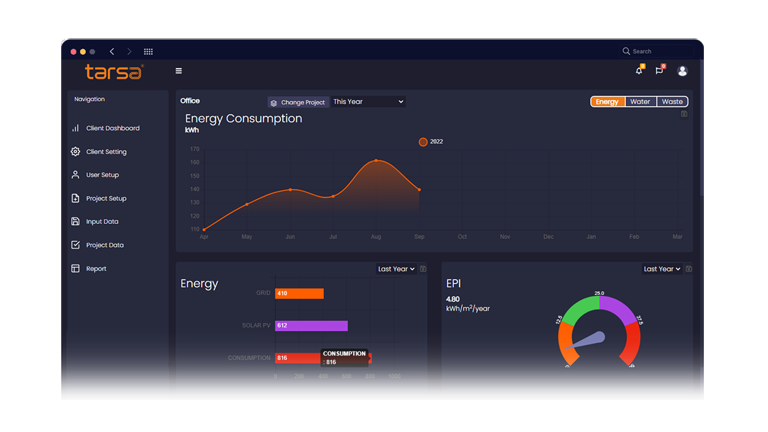Image resolution: width=768 pixels, height=432 pixels.
Task: Expand the This Year period dropdown
Action: [x=368, y=102]
